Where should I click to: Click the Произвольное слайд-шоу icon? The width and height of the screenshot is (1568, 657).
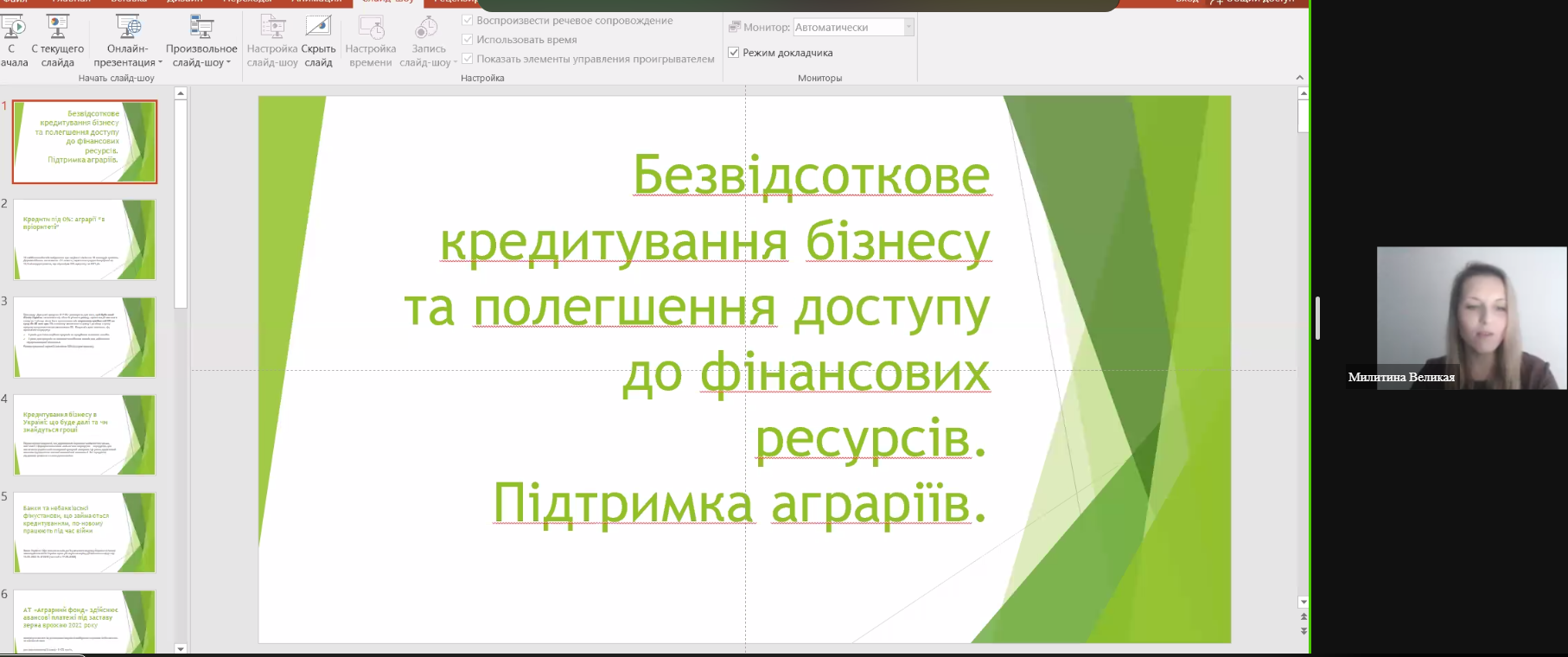(x=201, y=28)
